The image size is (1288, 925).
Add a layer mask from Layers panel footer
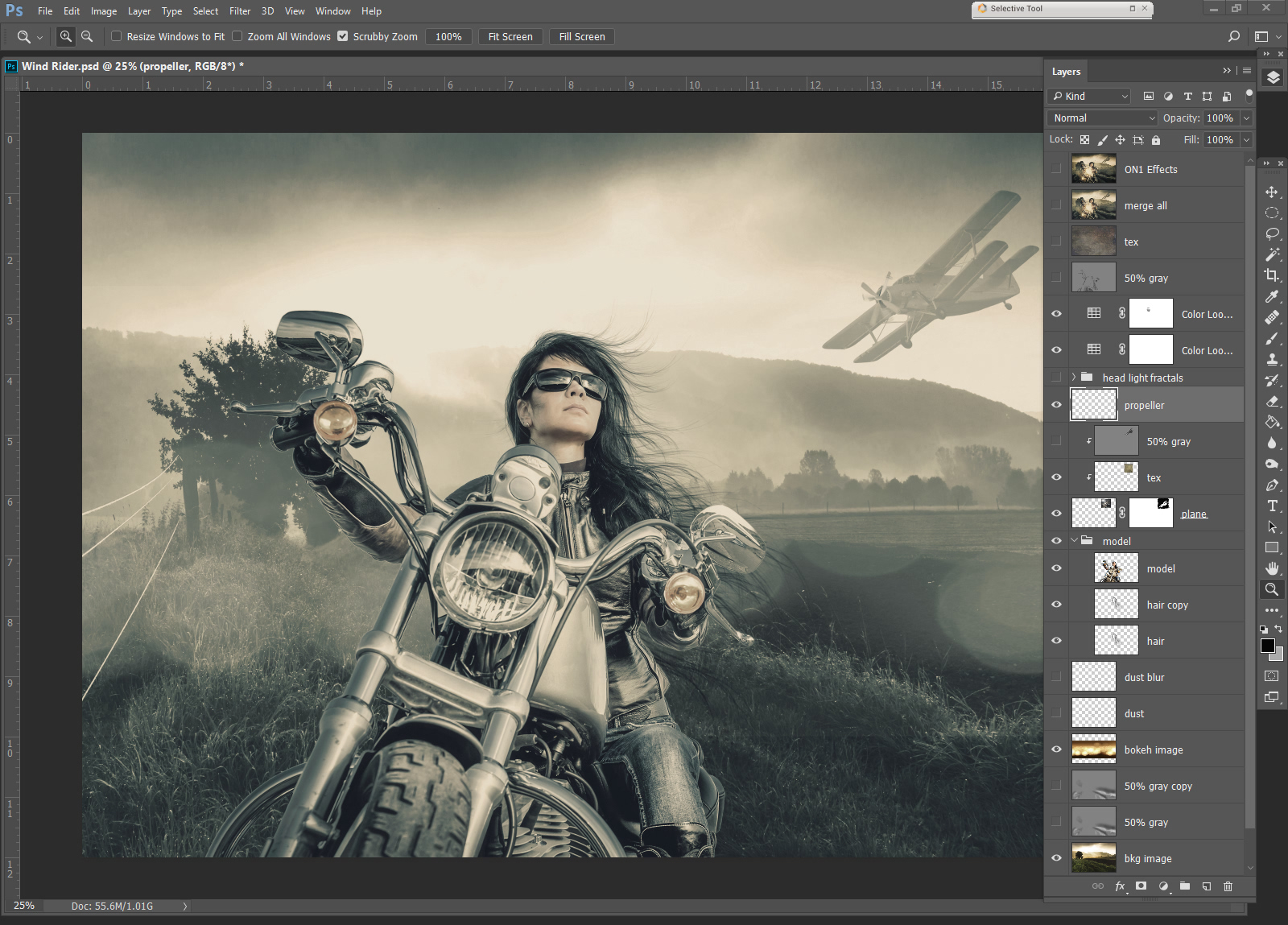[x=1141, y=886]
